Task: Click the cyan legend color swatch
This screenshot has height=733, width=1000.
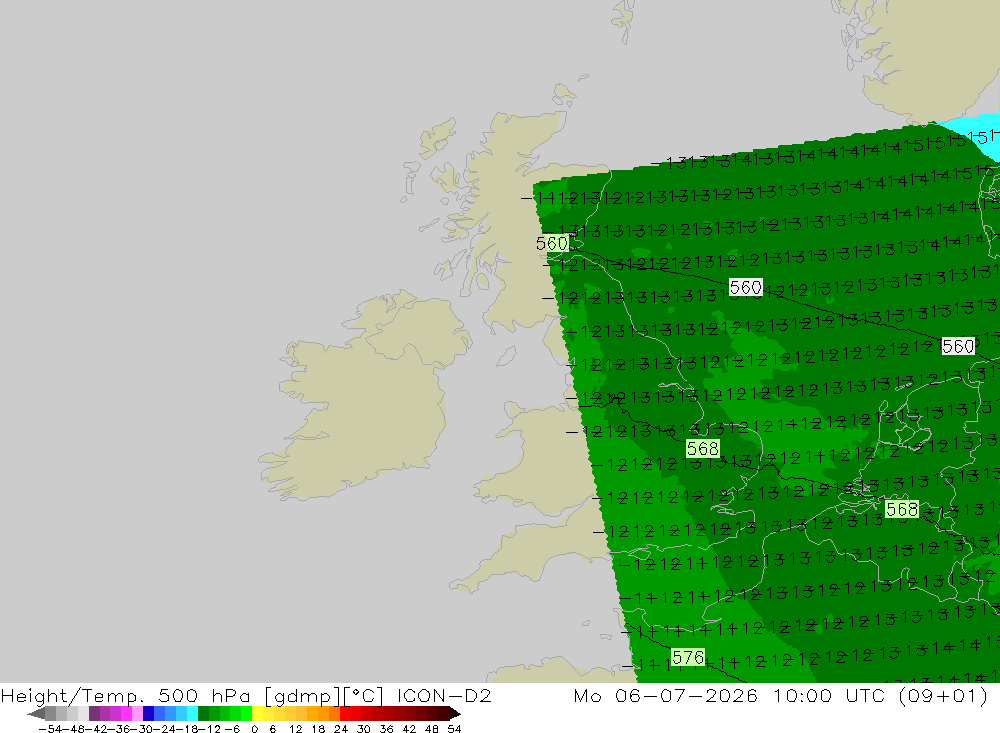Action: 192,713
